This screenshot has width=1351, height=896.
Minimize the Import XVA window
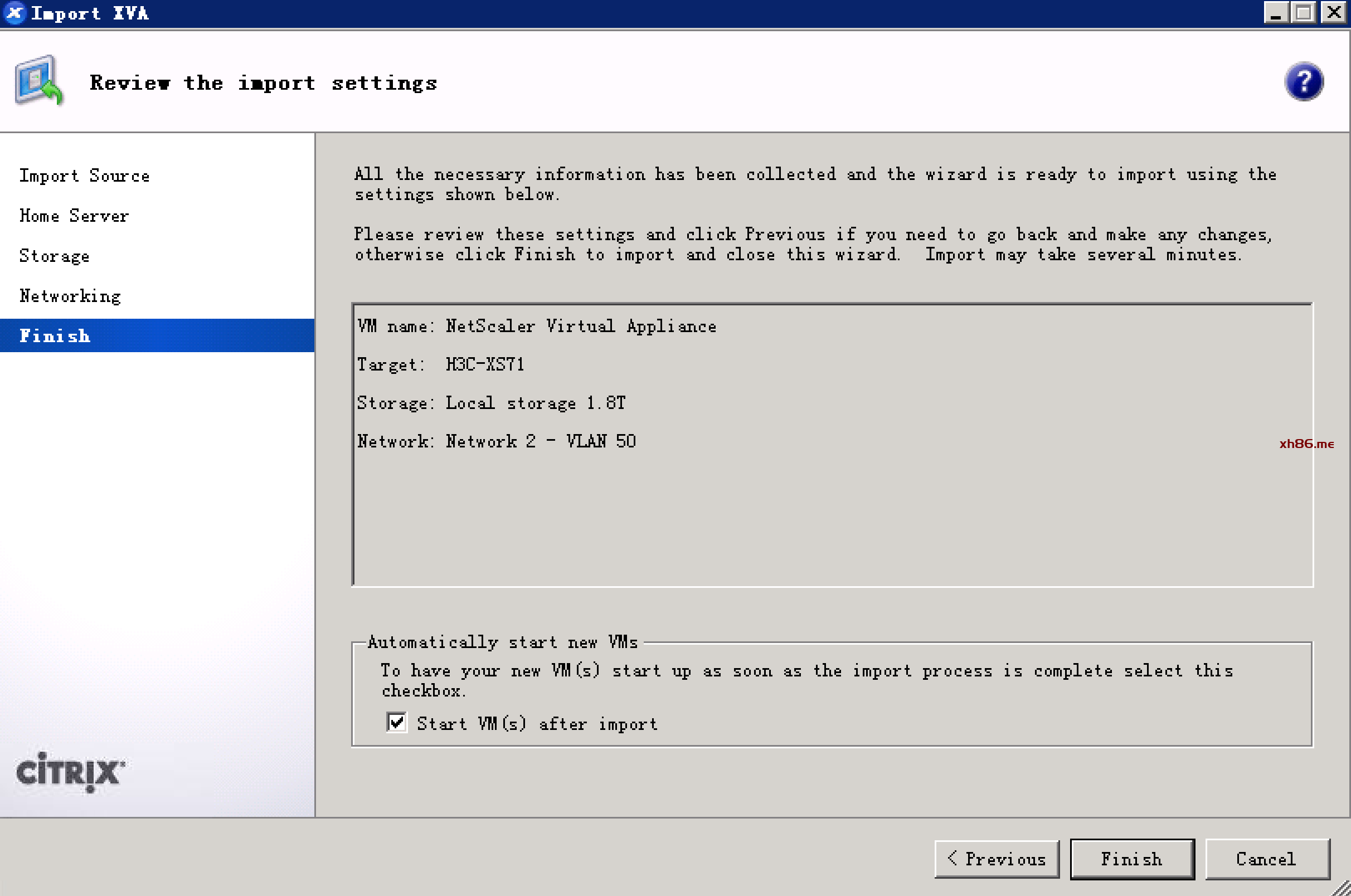(x=1276, y=13)
